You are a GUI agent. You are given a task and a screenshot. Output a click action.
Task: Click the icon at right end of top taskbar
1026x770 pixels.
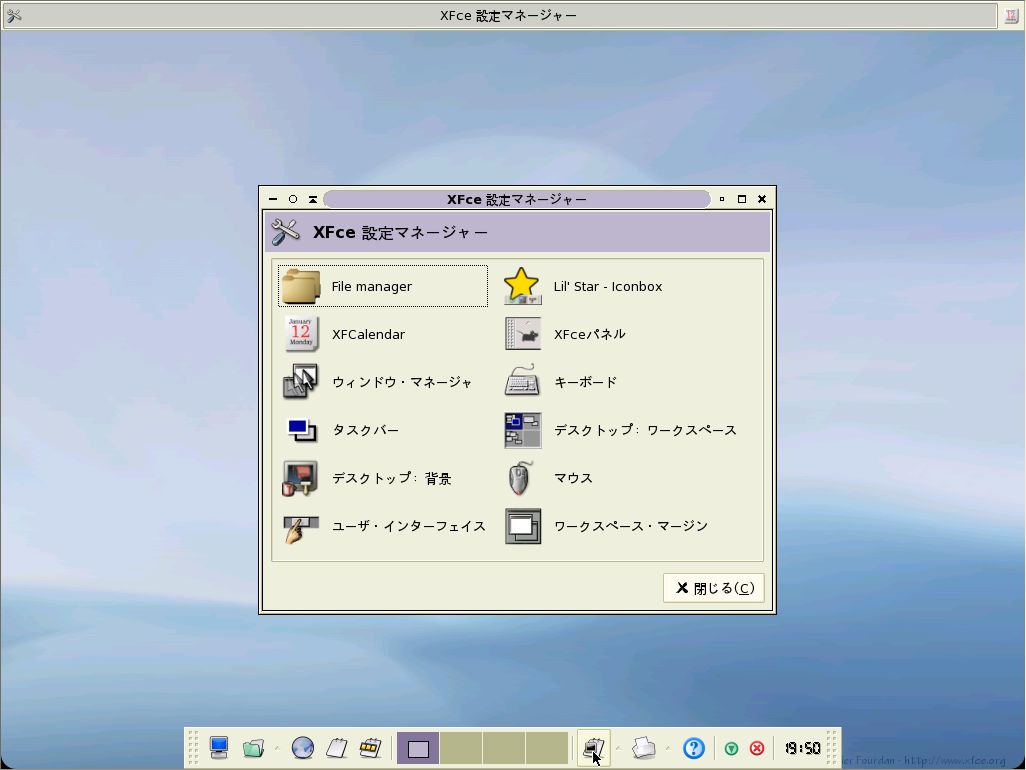1011,16
